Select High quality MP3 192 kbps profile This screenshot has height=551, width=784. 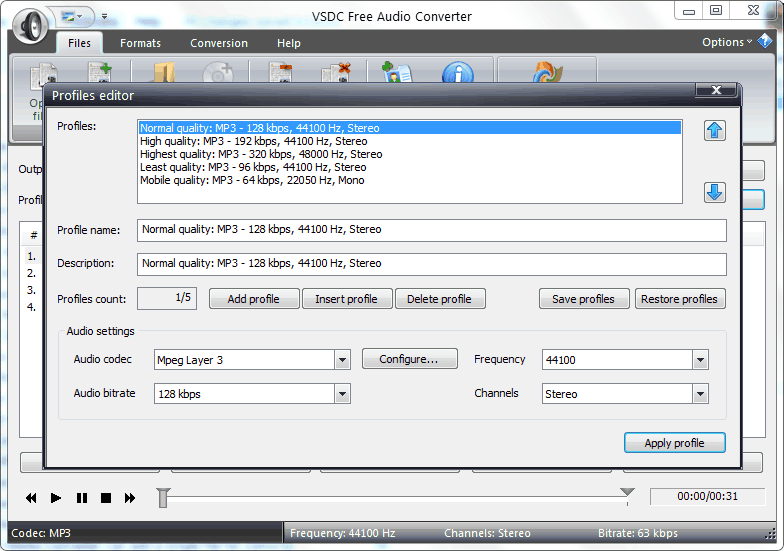pos(410,141)
